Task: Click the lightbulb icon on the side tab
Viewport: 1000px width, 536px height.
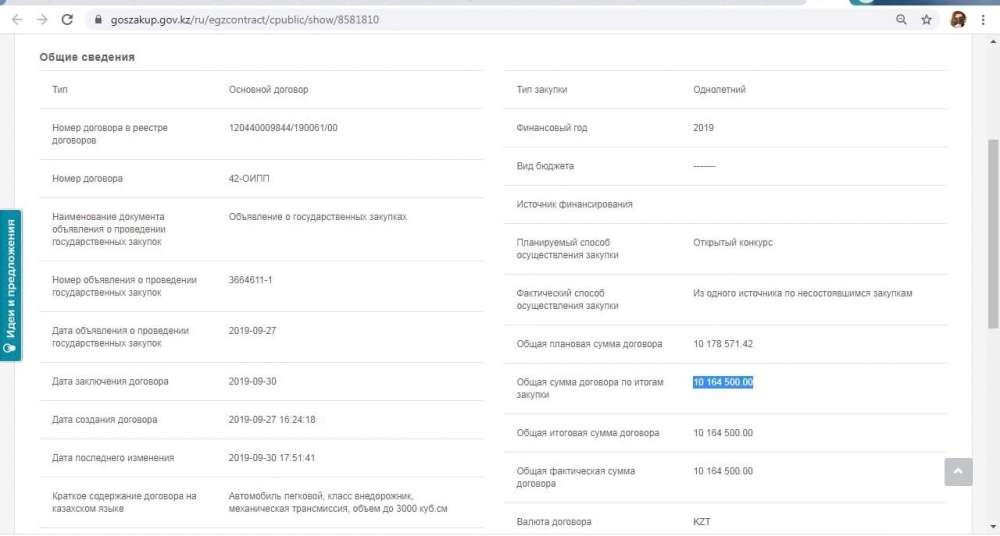Action: pos(11,349)
